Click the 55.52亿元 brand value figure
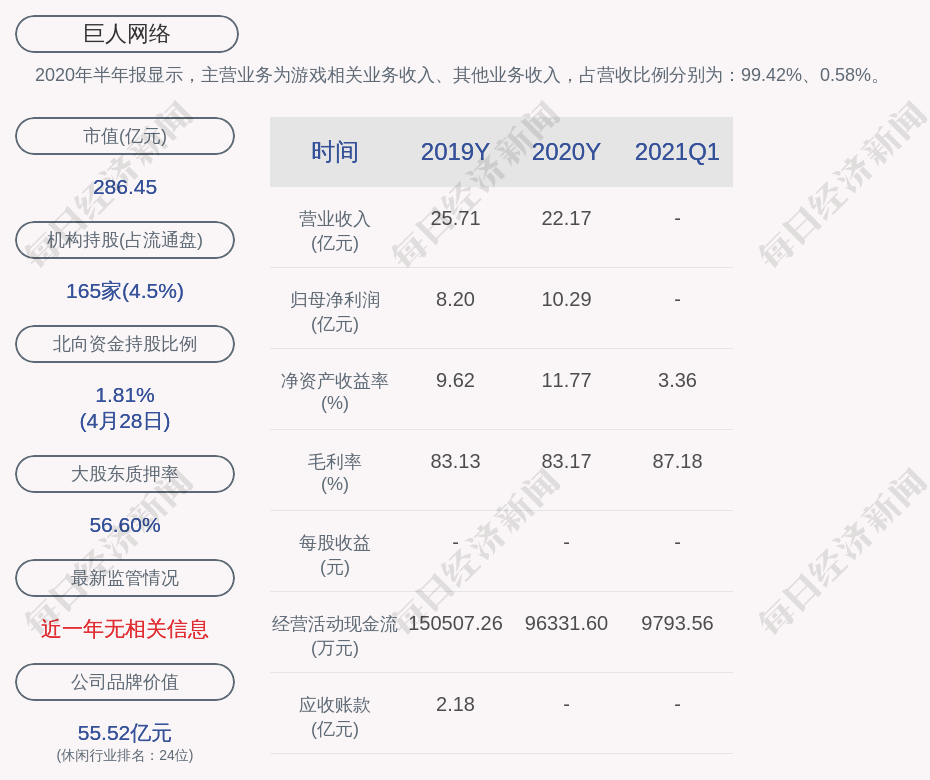Viewport: 930px width, 780px height. pos(125,733)
